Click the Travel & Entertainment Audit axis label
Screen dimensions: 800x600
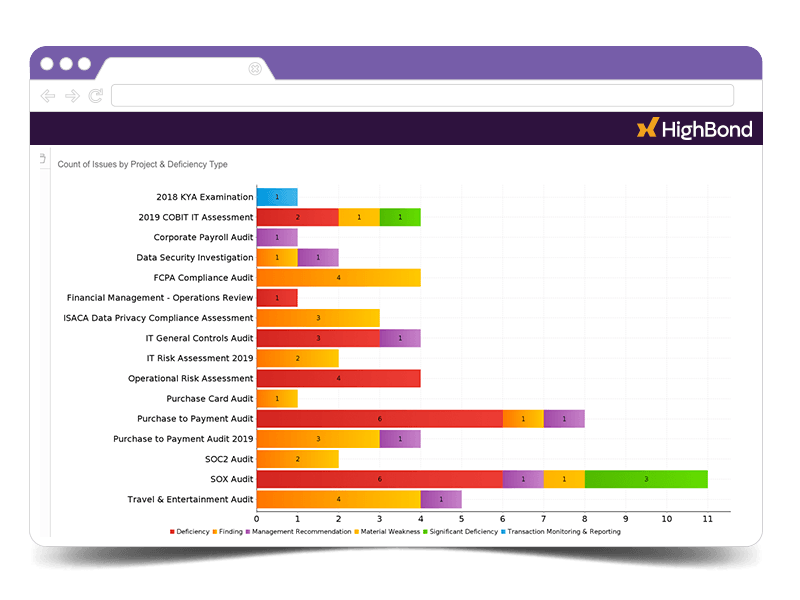coord(190,499)
